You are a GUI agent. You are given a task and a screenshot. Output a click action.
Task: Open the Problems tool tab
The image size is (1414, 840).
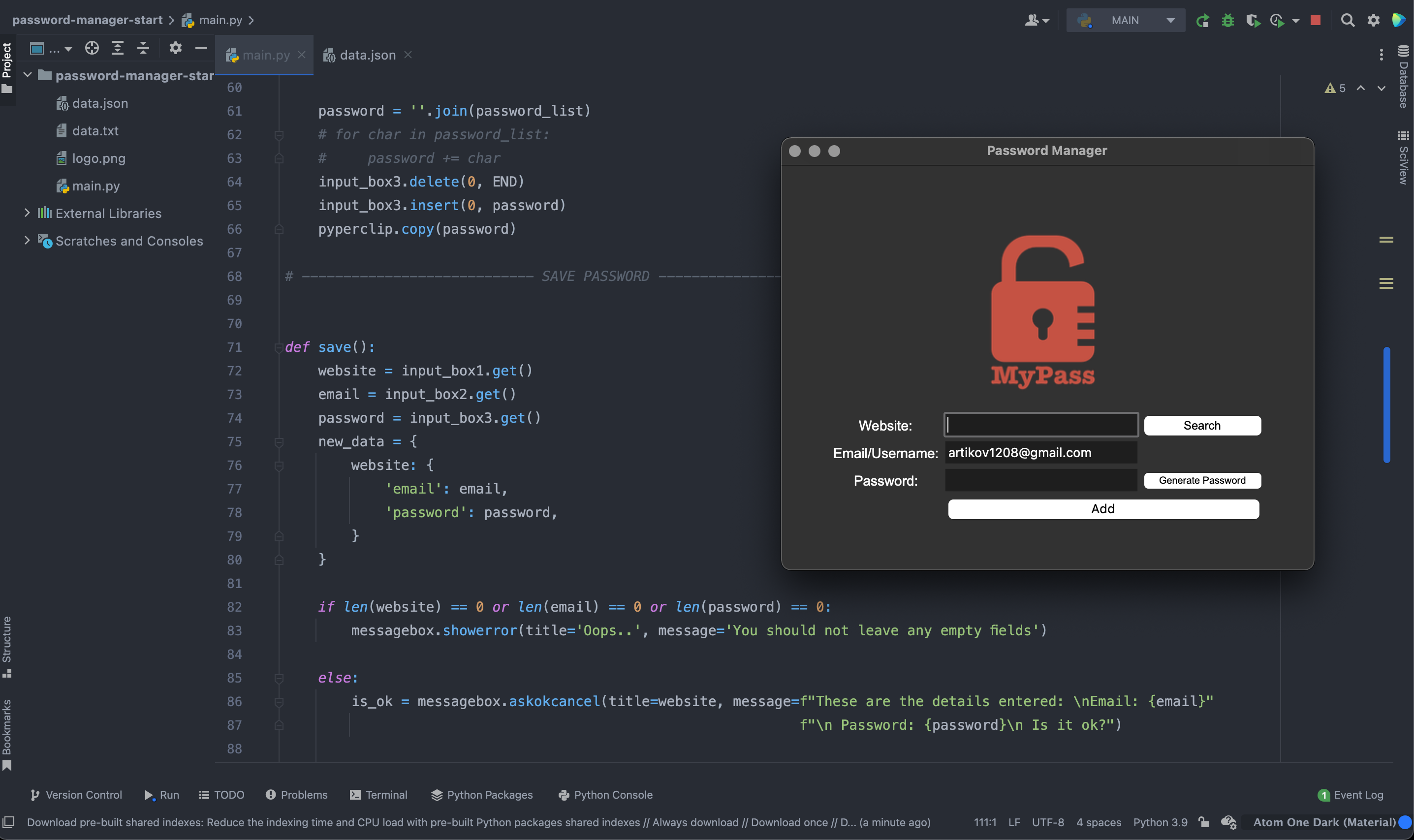pos(297,795)
